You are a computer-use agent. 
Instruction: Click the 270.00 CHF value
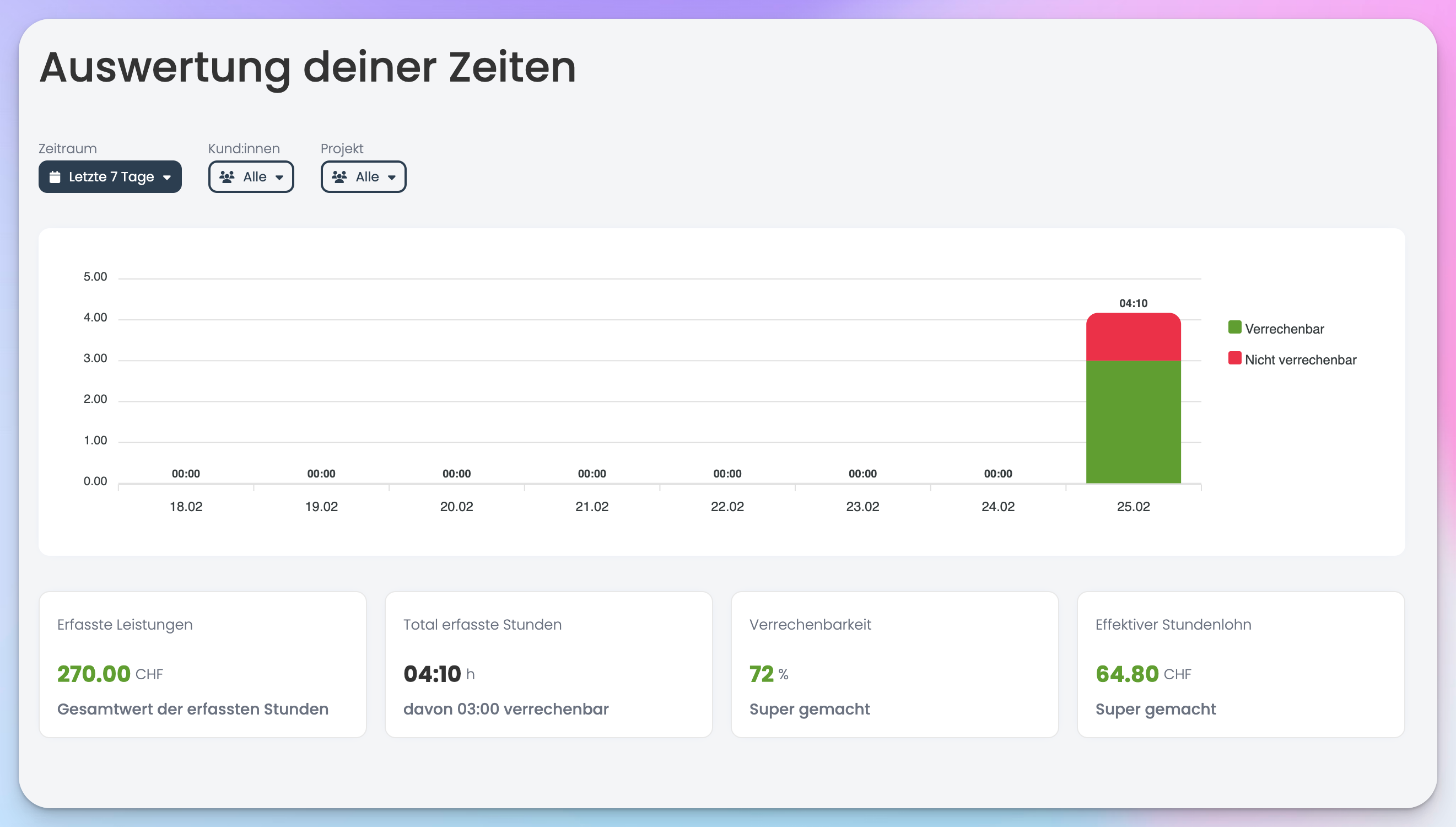point(110,674)
